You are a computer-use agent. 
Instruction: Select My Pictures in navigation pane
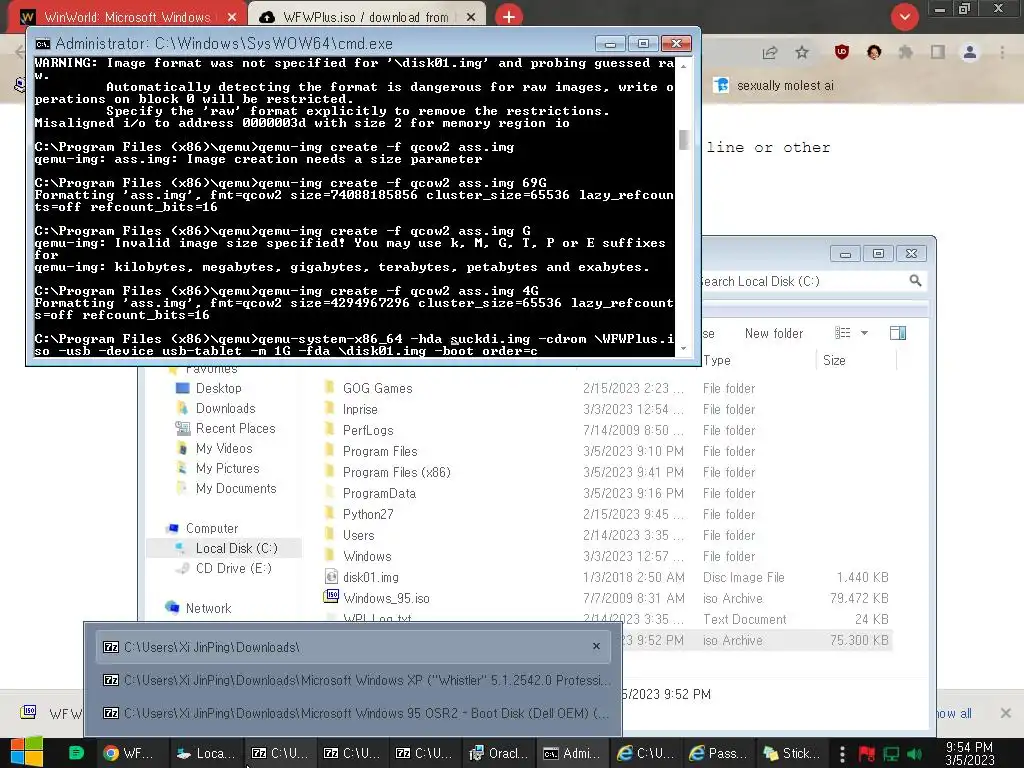tap(217, 469)
